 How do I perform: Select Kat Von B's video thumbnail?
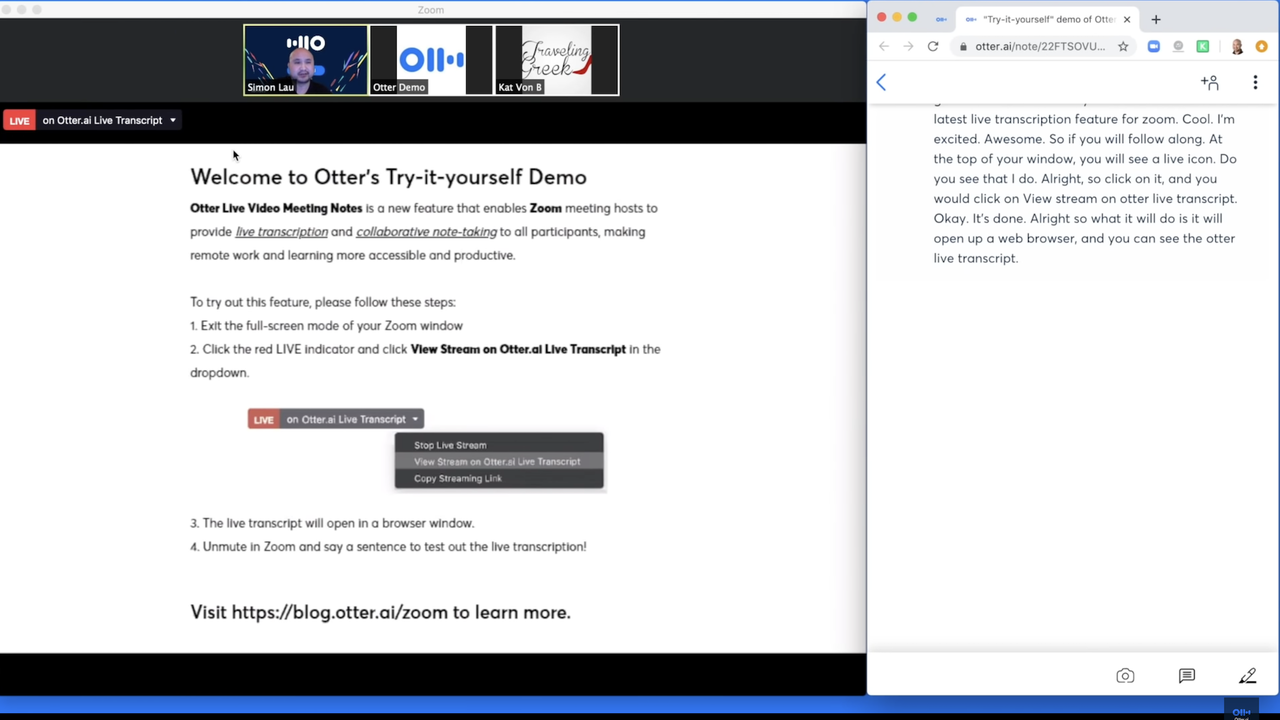(557, 60)
